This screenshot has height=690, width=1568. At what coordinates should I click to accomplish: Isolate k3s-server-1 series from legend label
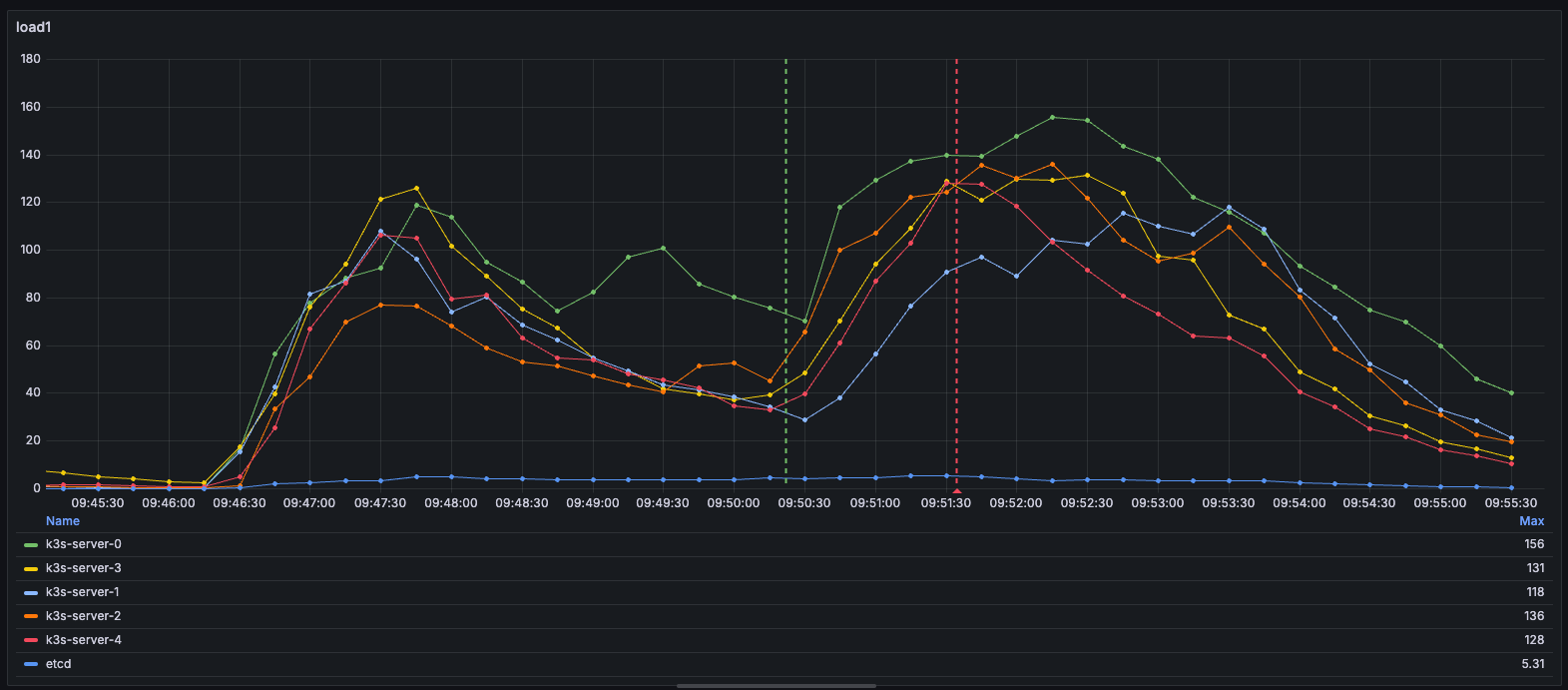(x=84, y=592)
